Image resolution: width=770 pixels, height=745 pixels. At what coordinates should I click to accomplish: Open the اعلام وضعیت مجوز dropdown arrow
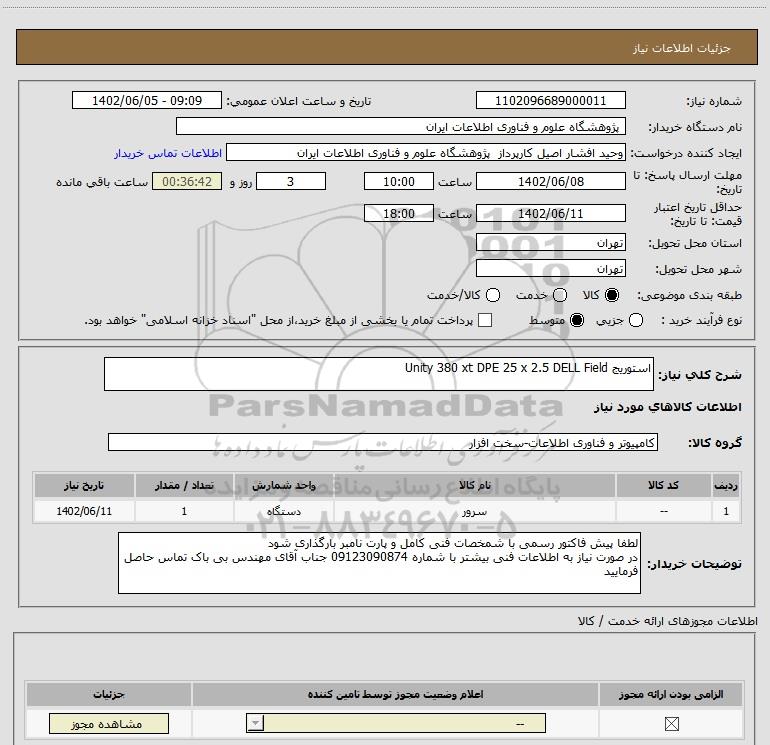tap(255, 723)
